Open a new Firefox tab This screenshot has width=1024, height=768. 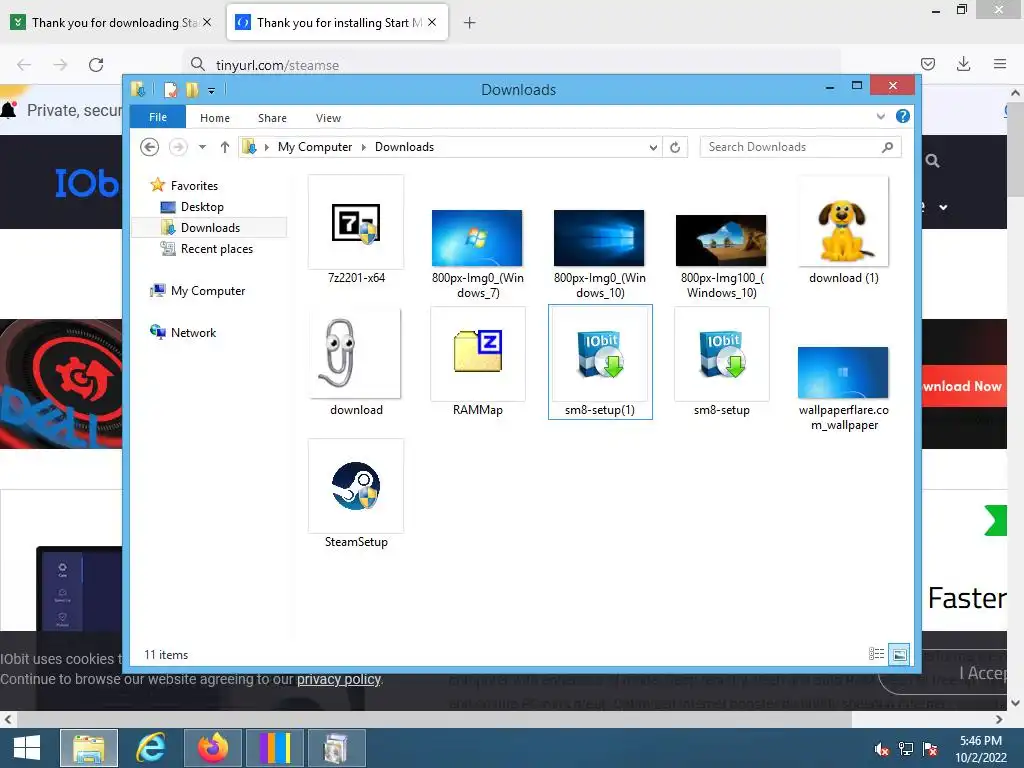469,23
